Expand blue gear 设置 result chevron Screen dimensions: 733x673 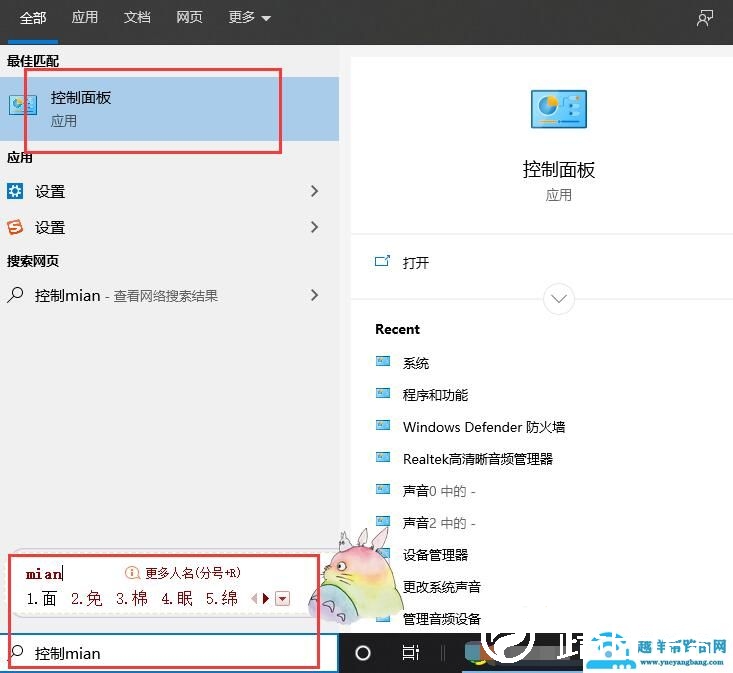pos(314,191)
